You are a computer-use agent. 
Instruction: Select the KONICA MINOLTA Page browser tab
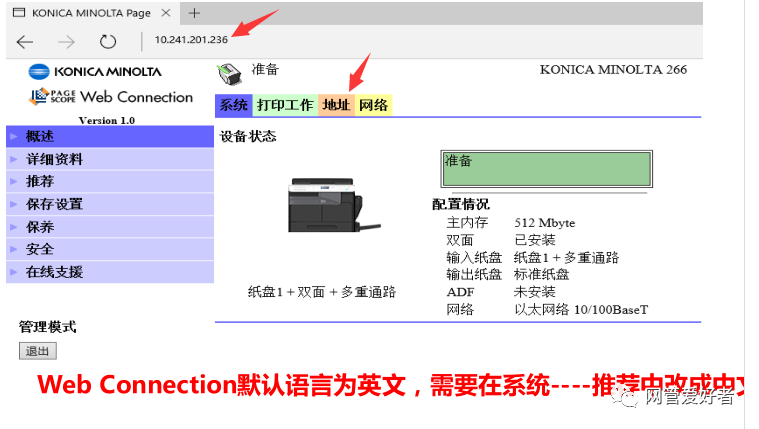pyautogui.click(x=91, y=13)
